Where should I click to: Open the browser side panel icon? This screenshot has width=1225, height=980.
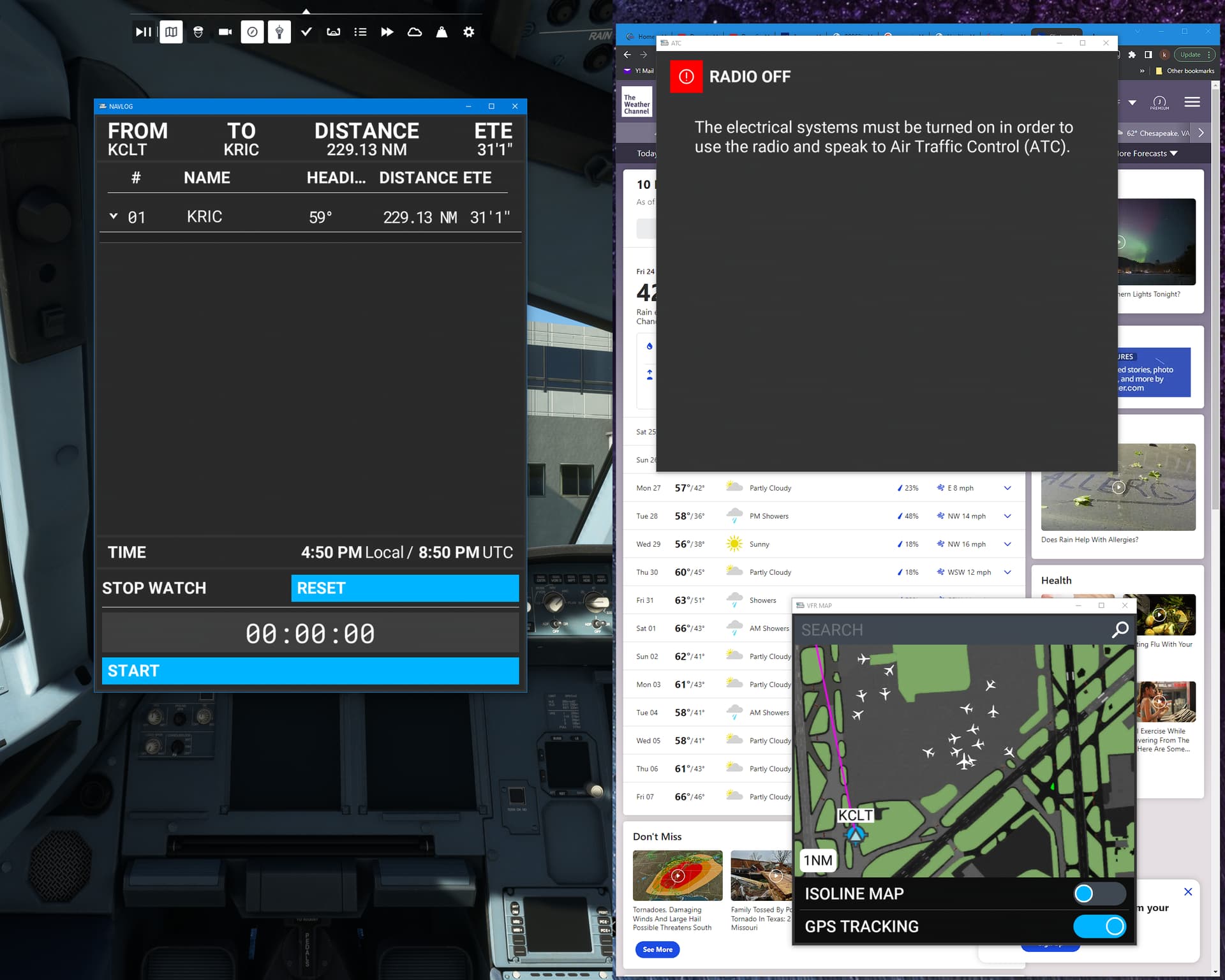(x=1148, y=55)
